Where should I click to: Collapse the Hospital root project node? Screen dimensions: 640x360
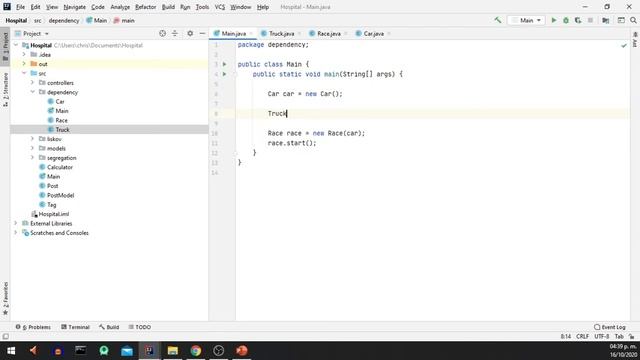[16, 45]
